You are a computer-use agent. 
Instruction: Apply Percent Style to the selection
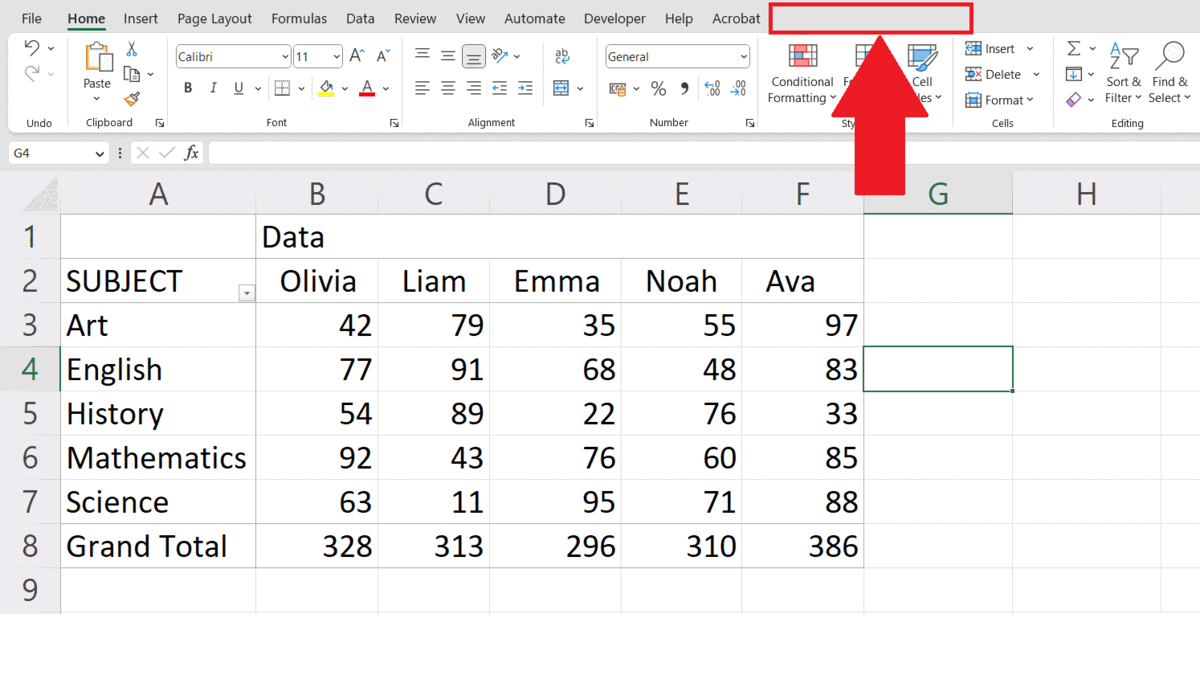click(657, 89)
